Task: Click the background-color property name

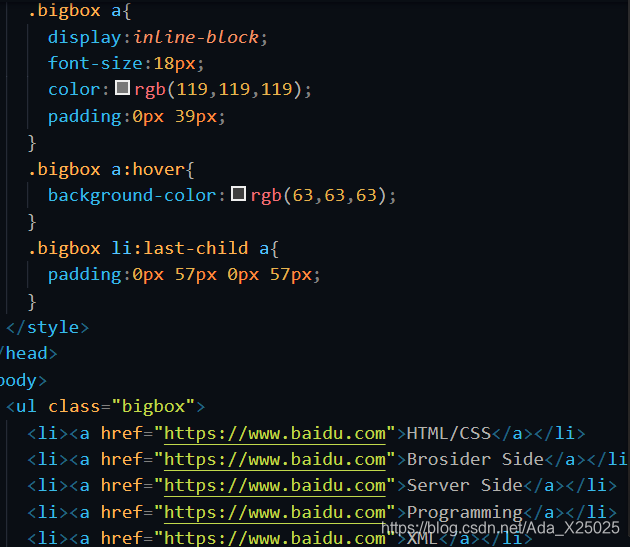Action: coord(132,196)
